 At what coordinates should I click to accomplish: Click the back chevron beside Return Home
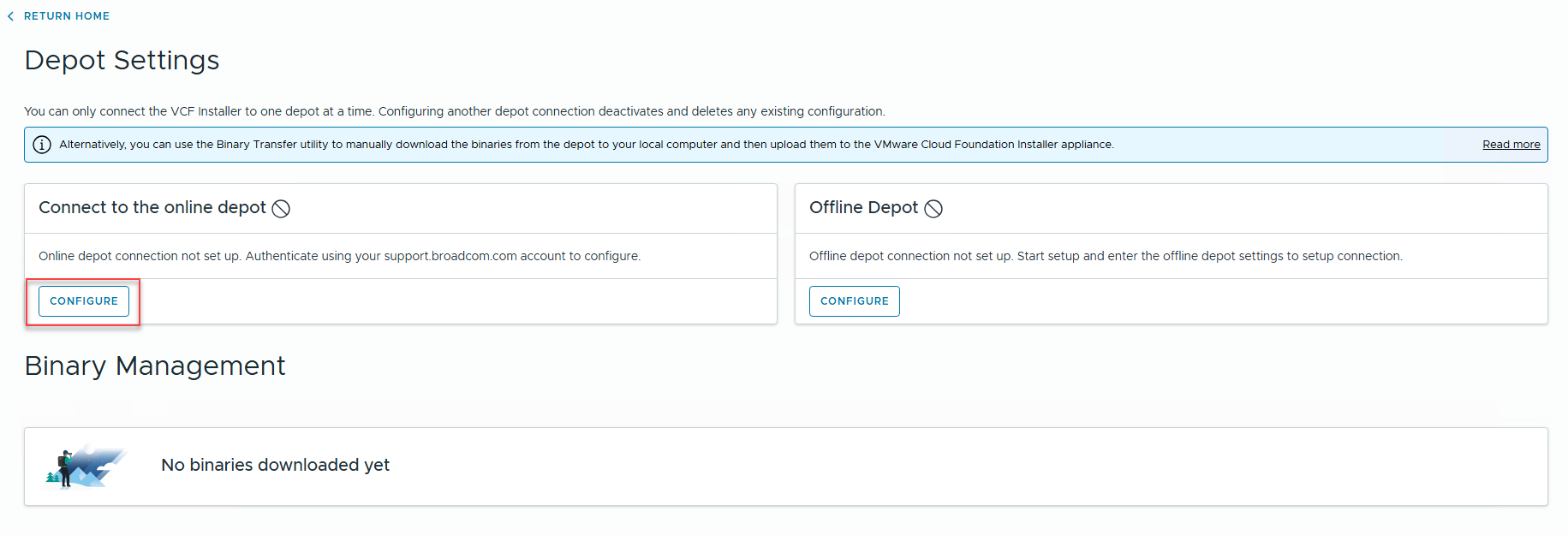pyautogui.click(x=10, y=16)
